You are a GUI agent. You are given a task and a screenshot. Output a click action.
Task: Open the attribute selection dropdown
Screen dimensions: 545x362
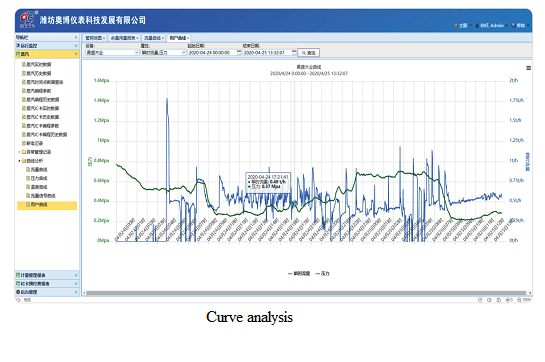pyautogui.click(x=163, y=53)
